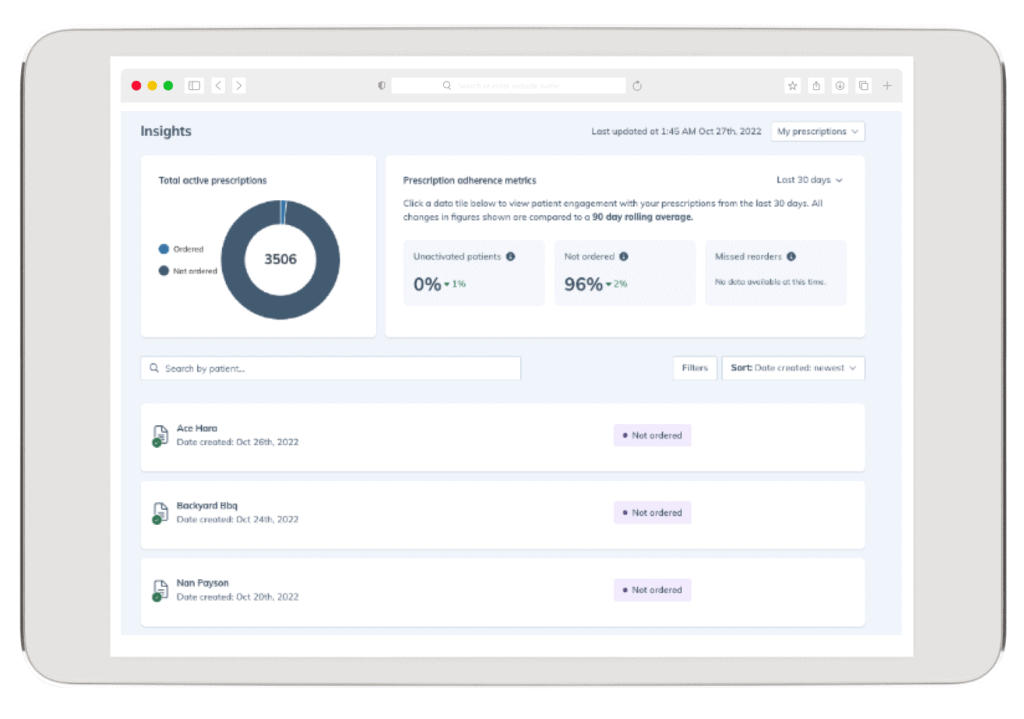Click the Ordered legend color dot
1024x719 pixels.
tap(164, 249)
